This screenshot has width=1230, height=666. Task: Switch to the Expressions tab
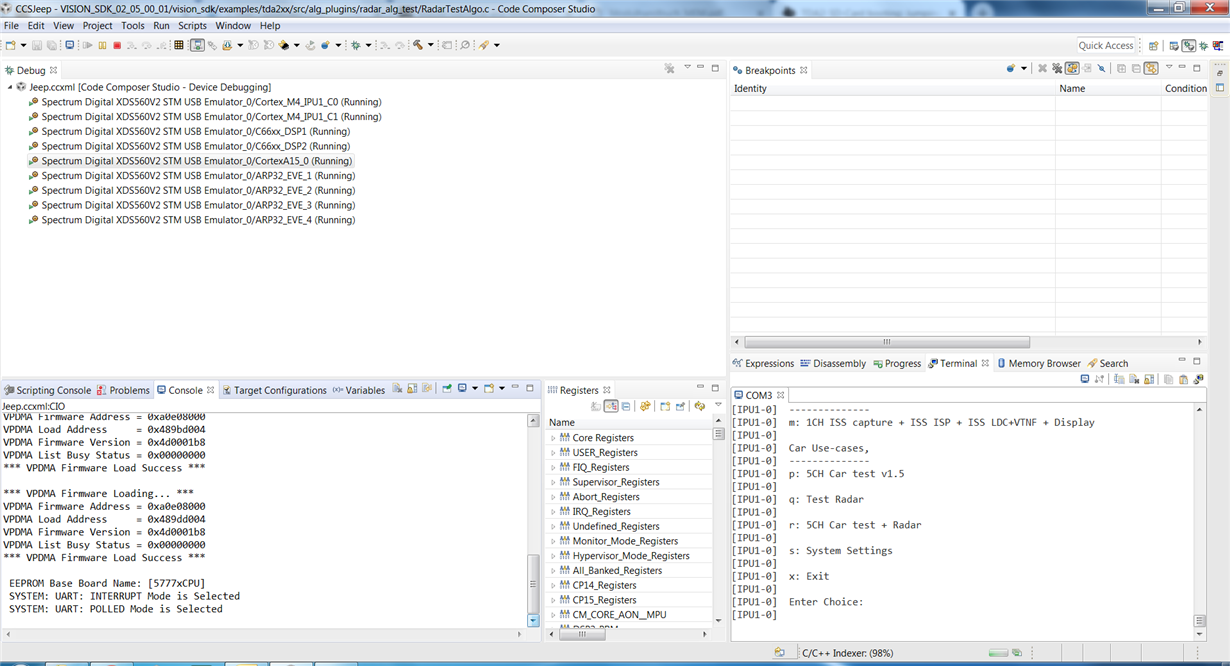tap(763, 363)
